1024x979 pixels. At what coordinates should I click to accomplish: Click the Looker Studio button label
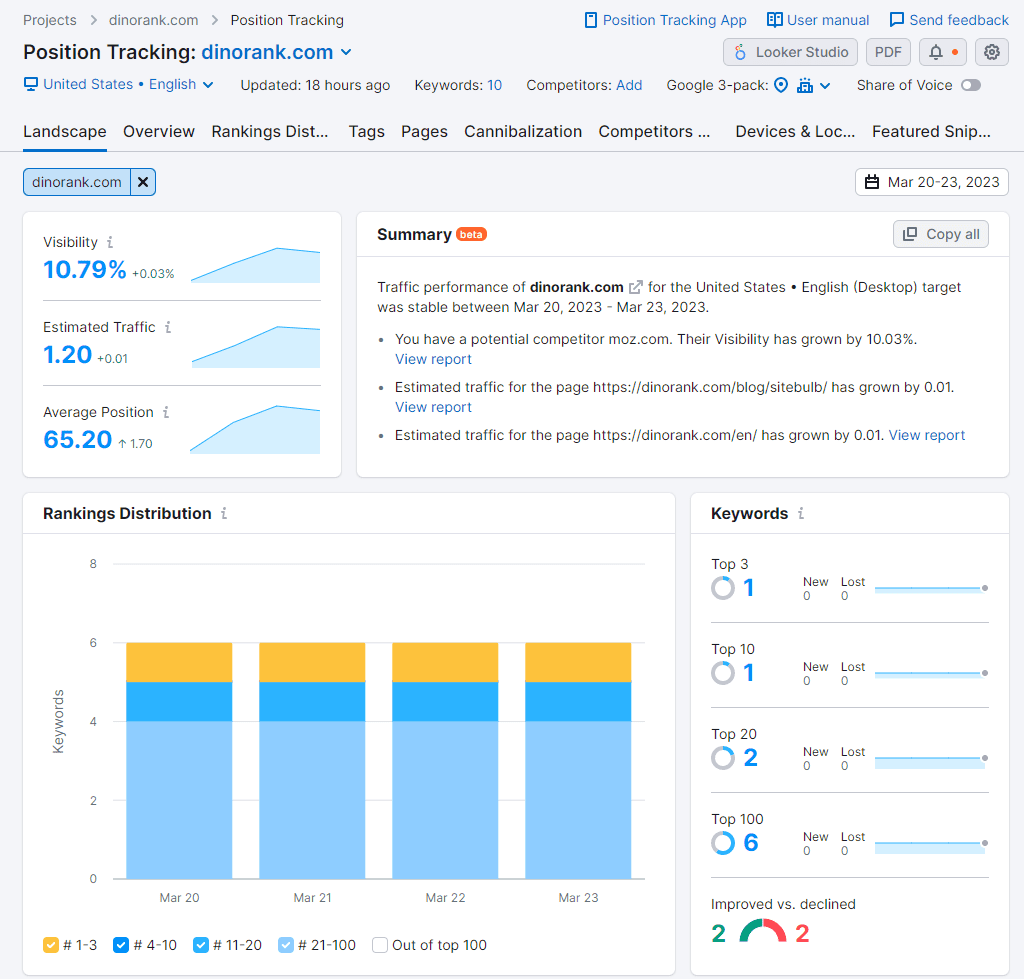click(802, 52)
